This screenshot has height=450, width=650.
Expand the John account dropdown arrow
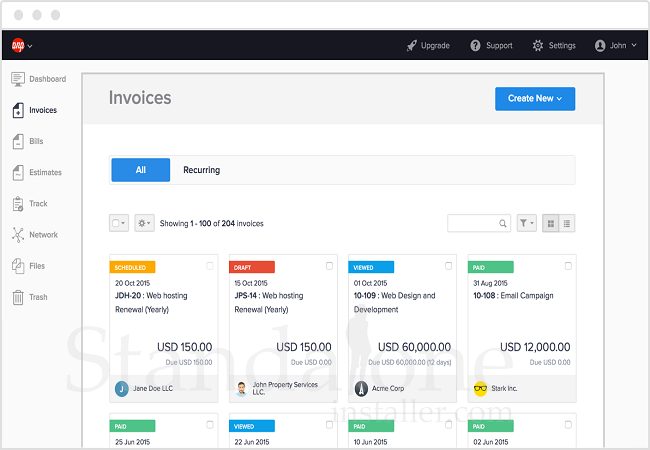pos(634,45)
